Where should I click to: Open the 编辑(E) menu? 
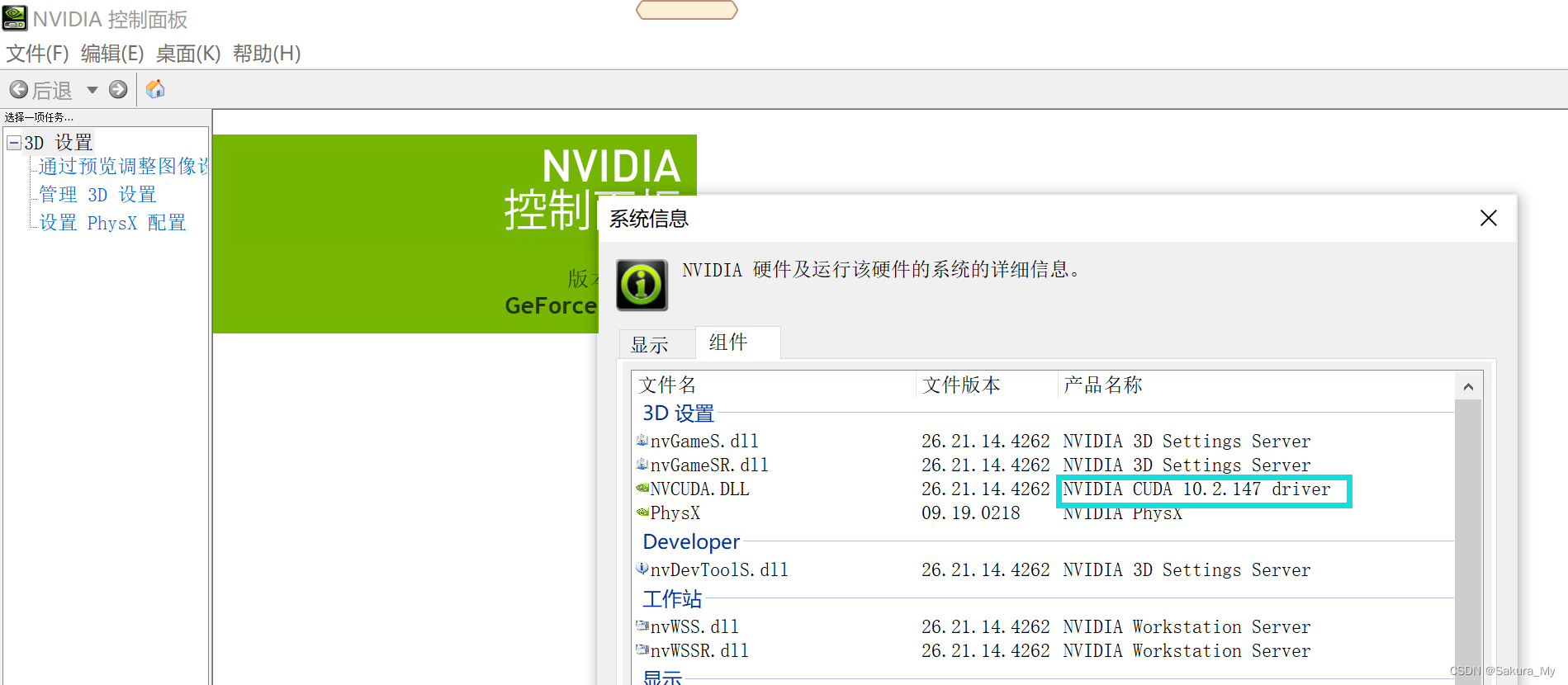[112, 54]
